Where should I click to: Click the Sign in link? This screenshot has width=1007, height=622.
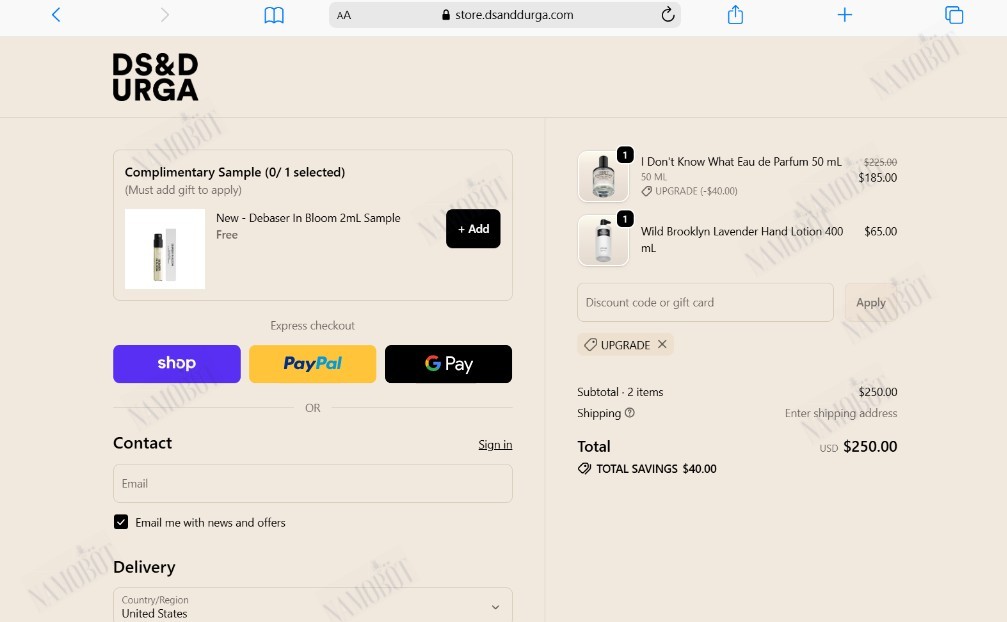click(495, 444)
